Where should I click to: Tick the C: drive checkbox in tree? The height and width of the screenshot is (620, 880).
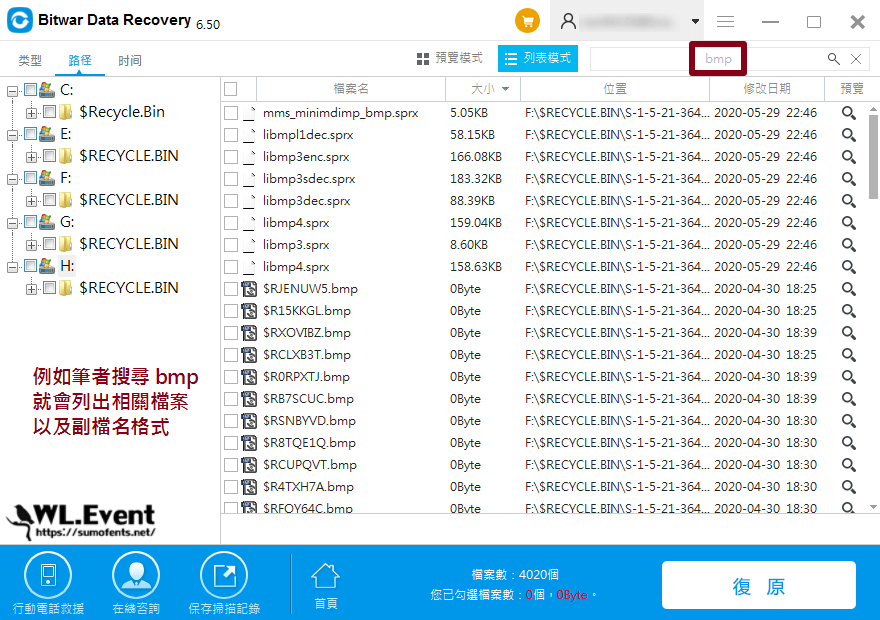point(30,89)
